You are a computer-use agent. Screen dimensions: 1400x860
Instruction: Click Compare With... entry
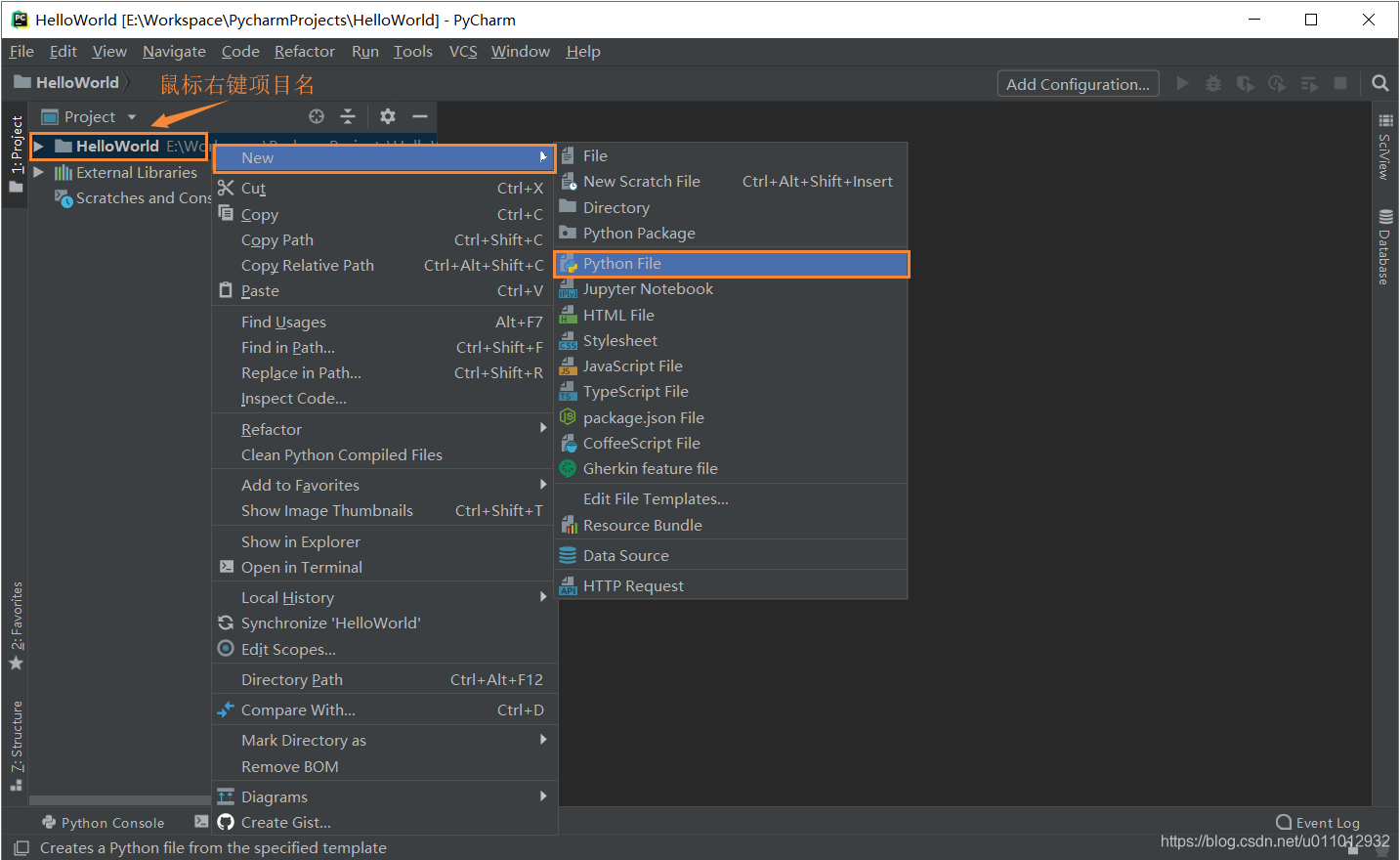pos(384,709)
